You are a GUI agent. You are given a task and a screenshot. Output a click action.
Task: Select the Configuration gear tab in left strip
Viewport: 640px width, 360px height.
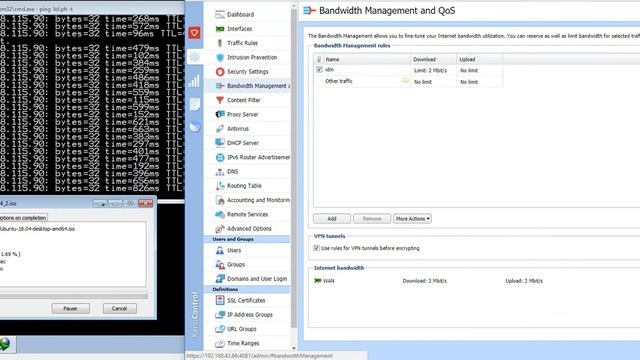[195, 56]
